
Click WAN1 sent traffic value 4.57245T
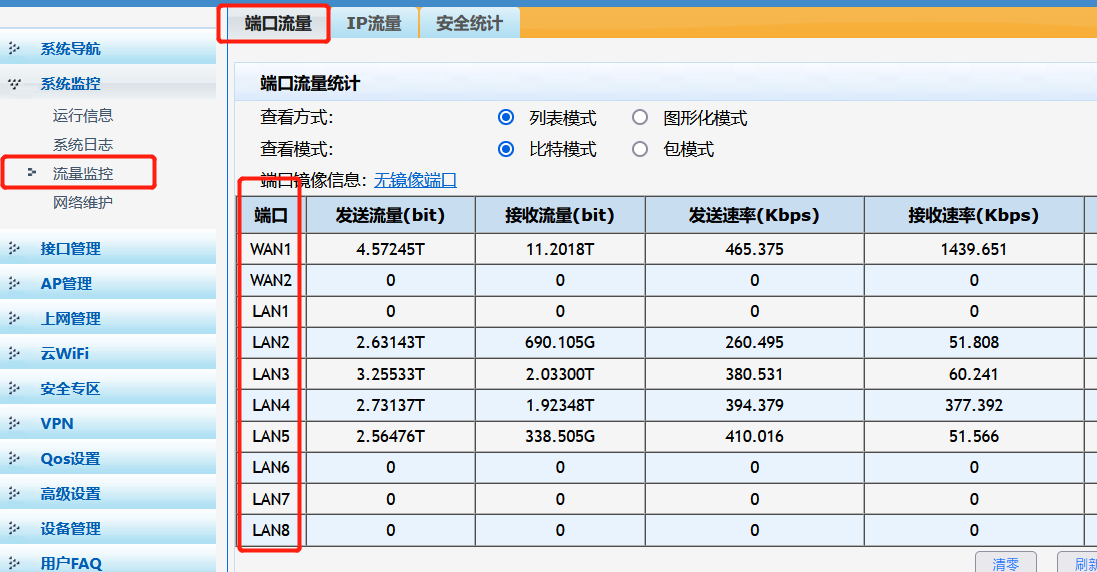(x=390, y=249)
